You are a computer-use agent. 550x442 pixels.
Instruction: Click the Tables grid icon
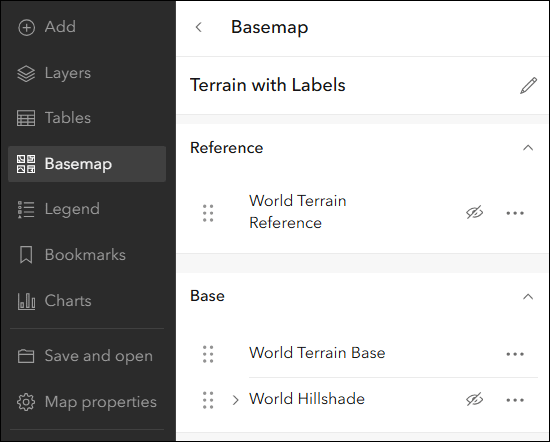pyautogui.click(x=26, y=118)
